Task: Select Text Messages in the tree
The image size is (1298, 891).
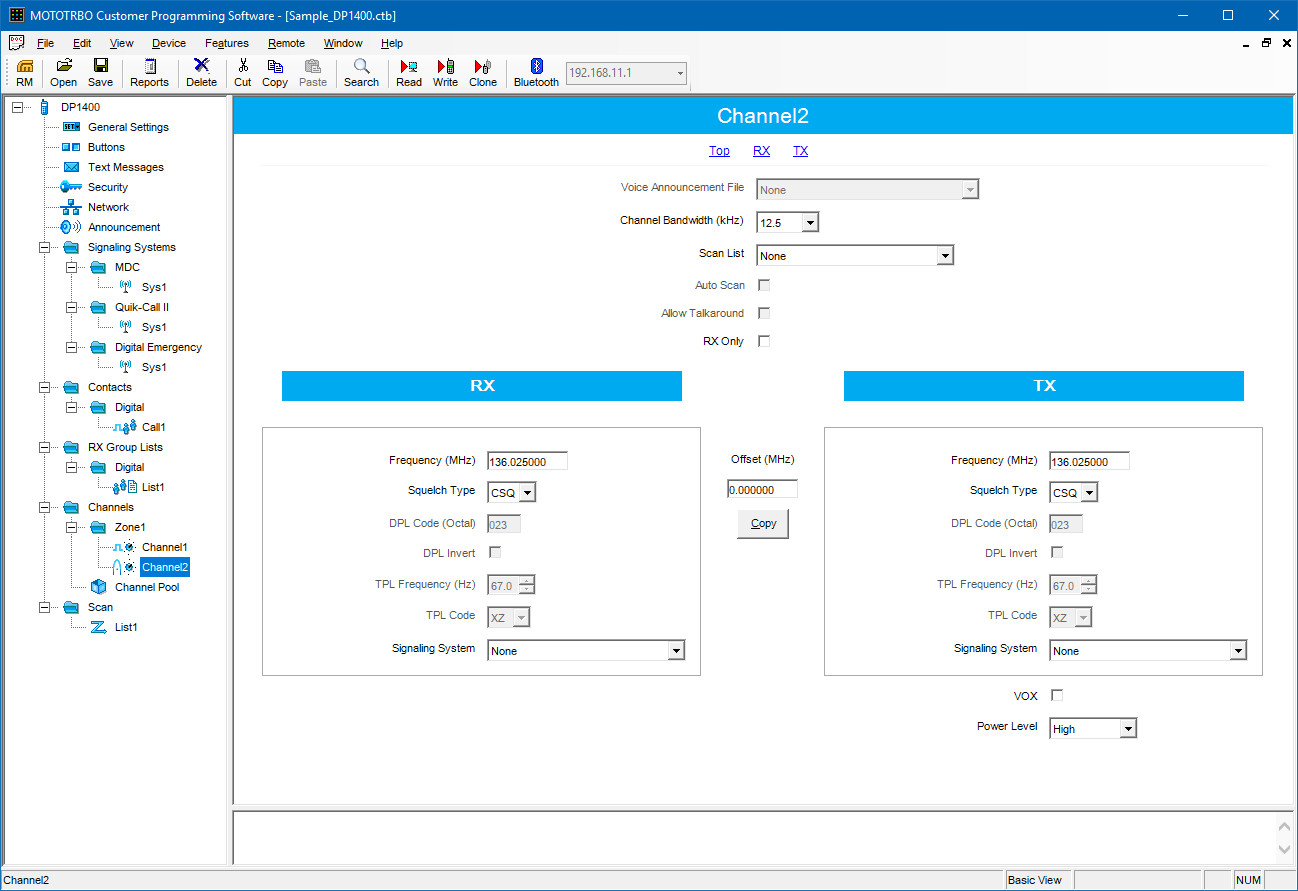Action: (125, 167)
